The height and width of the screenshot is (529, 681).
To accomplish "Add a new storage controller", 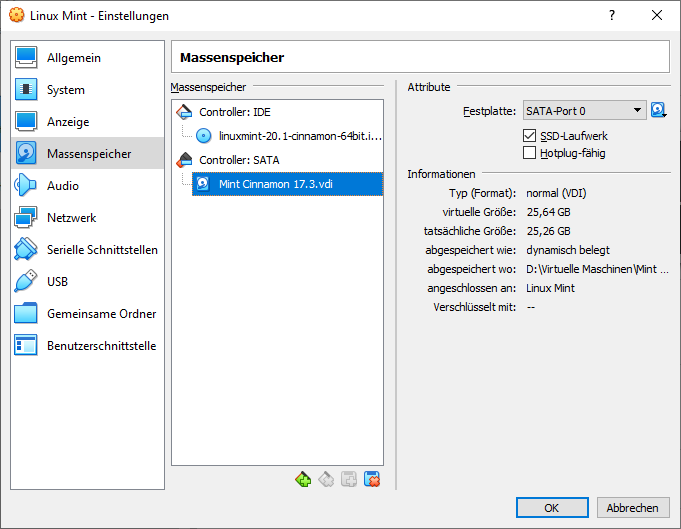I will point(303,479).
